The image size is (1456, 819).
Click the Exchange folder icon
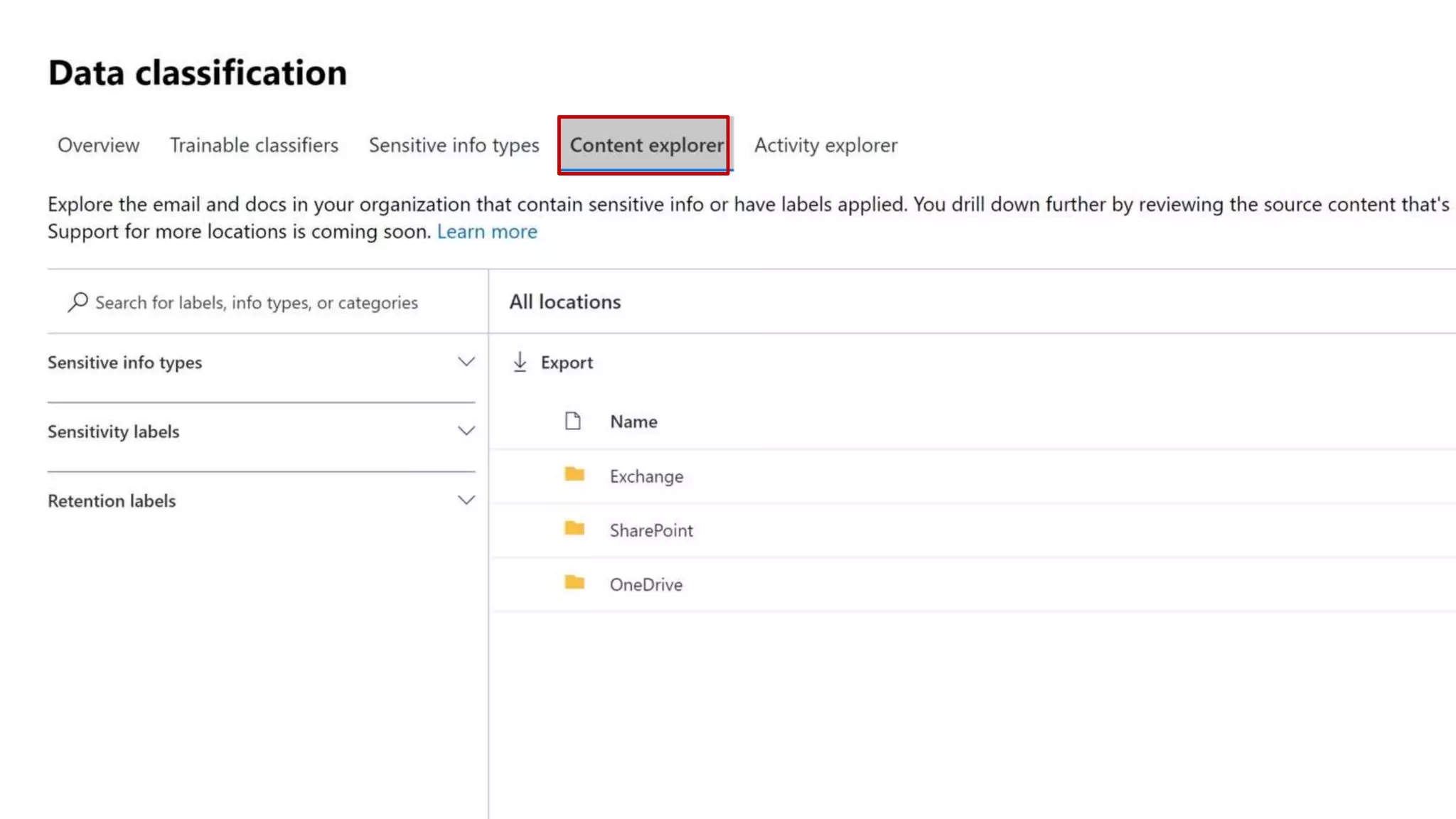pyautogui.click(x=574, y=474)
